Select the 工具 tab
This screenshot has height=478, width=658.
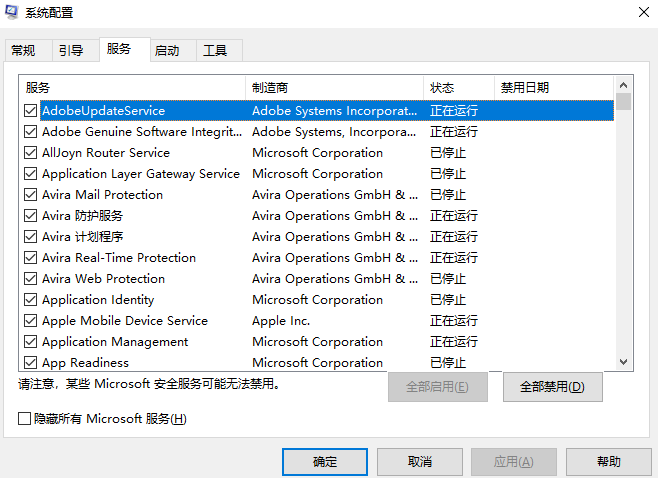[215, 50]
